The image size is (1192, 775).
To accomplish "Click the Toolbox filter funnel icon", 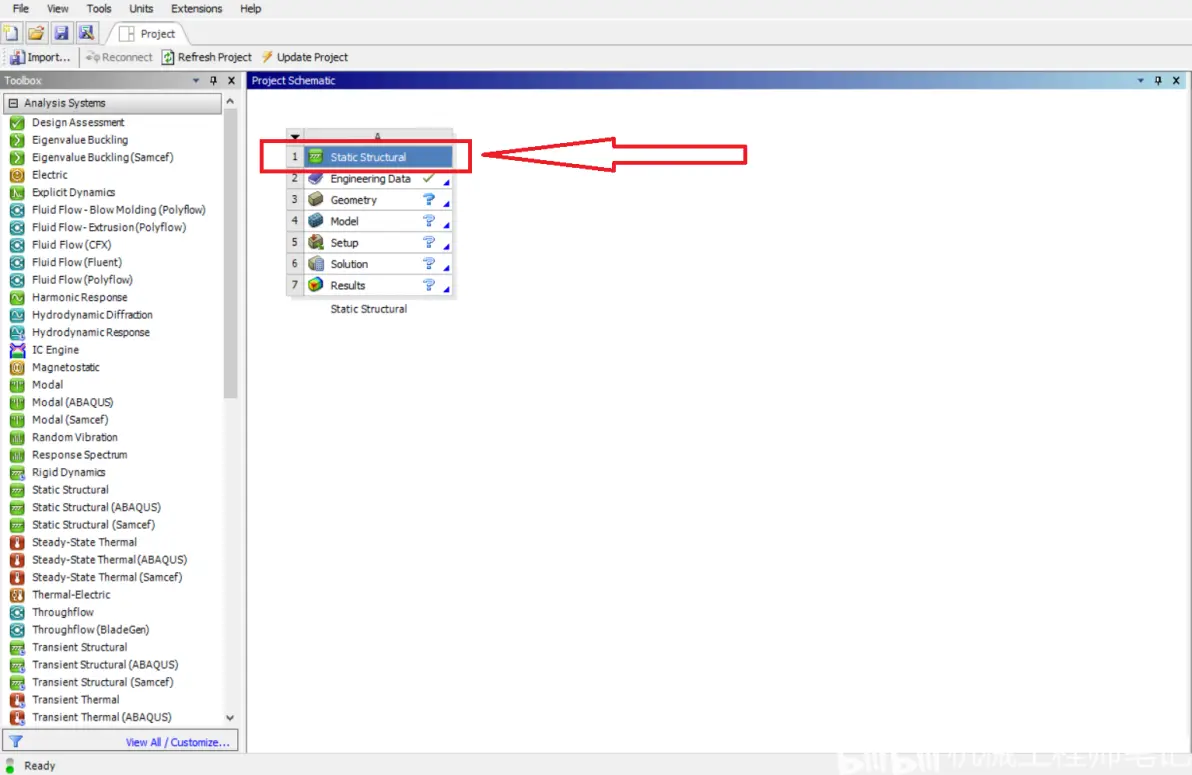I will click(16, 742).
